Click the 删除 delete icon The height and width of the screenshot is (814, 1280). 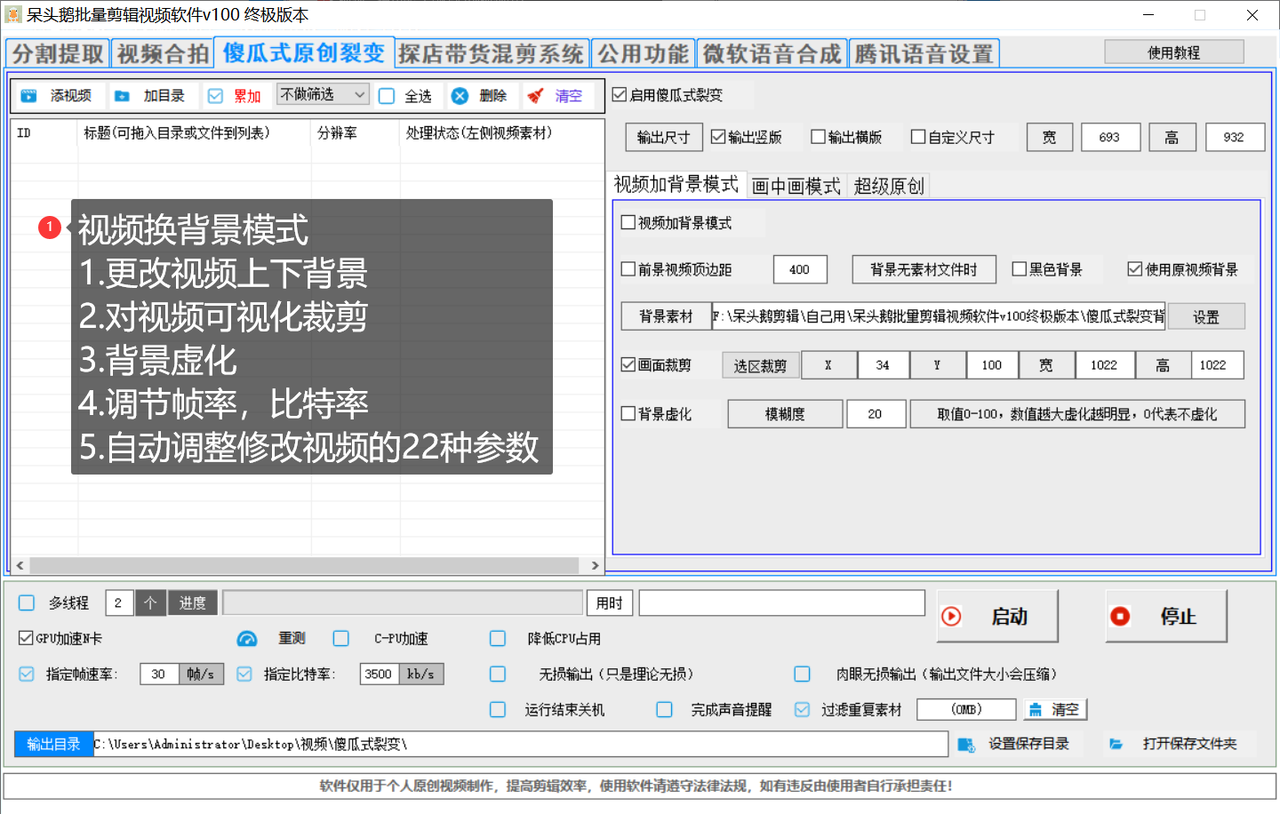click(x=460, y=96)
